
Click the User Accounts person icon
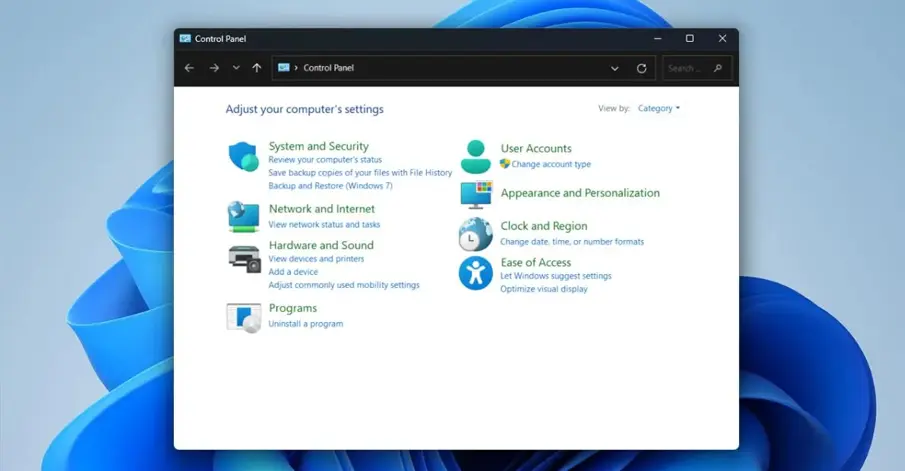(x=476, y=157)
